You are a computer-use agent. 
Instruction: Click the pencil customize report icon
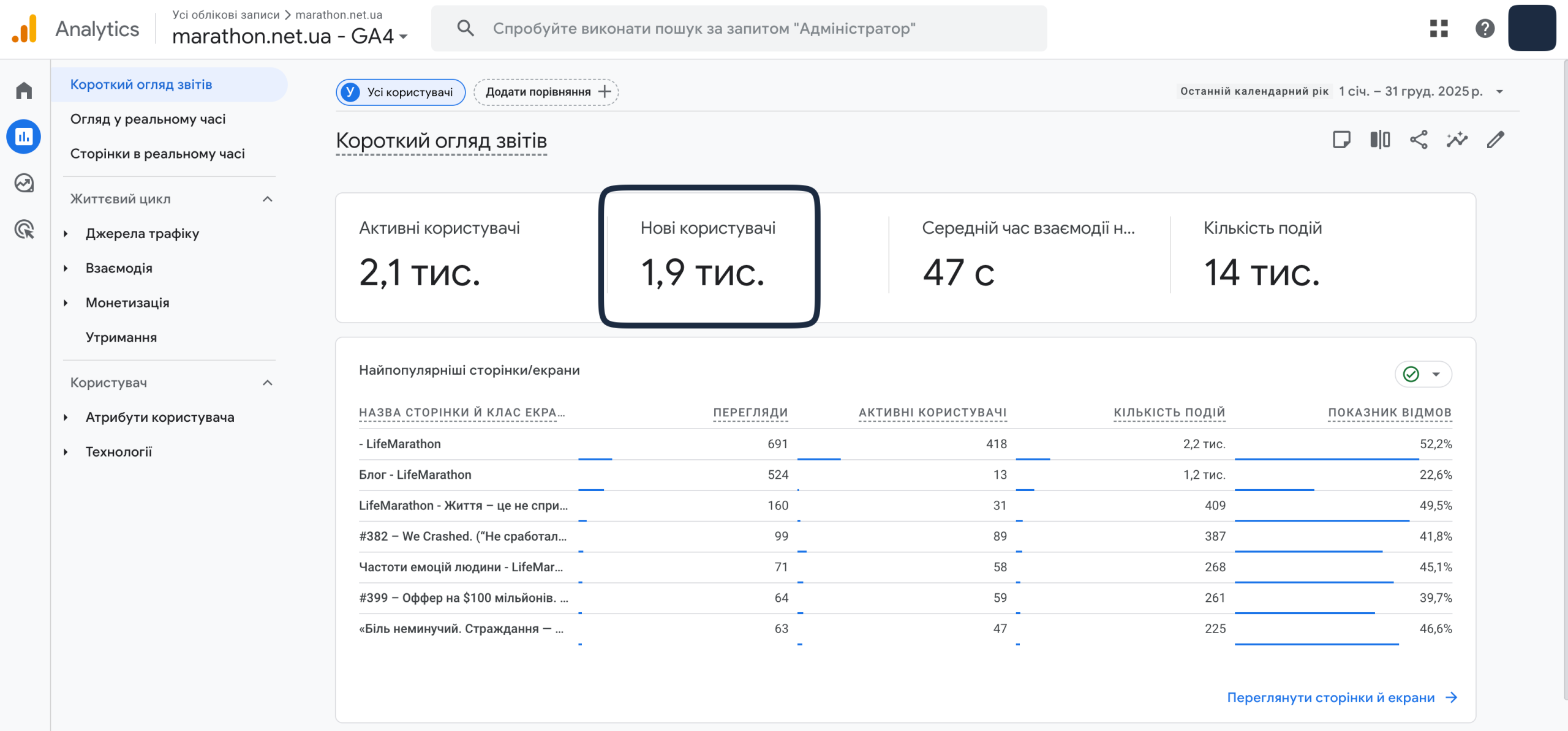click(x=1496, y=140)
